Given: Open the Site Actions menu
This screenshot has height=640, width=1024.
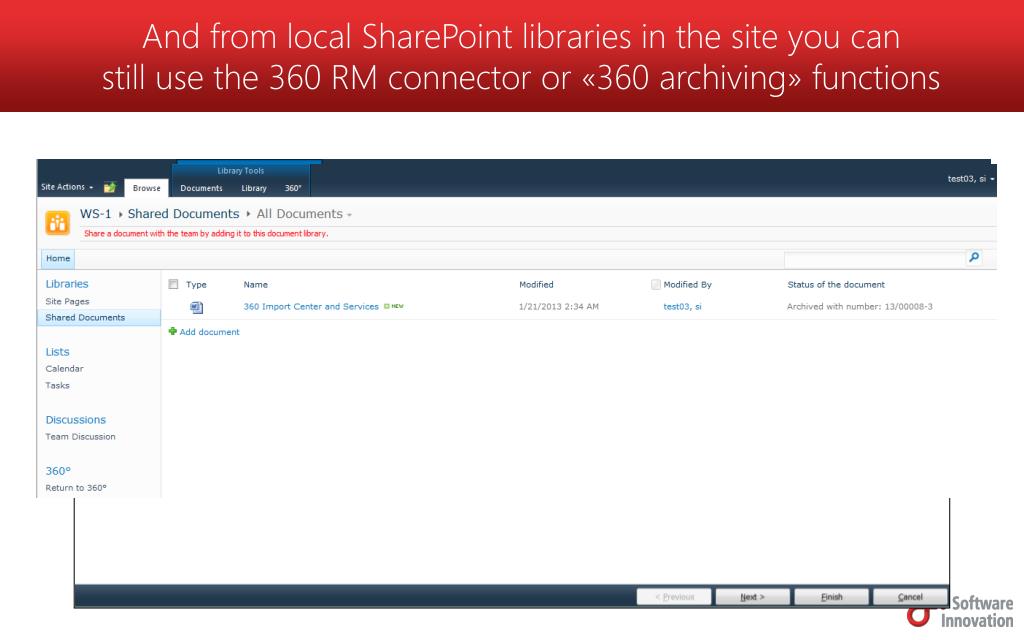Looking at the screenshot, I should point(67,187).
